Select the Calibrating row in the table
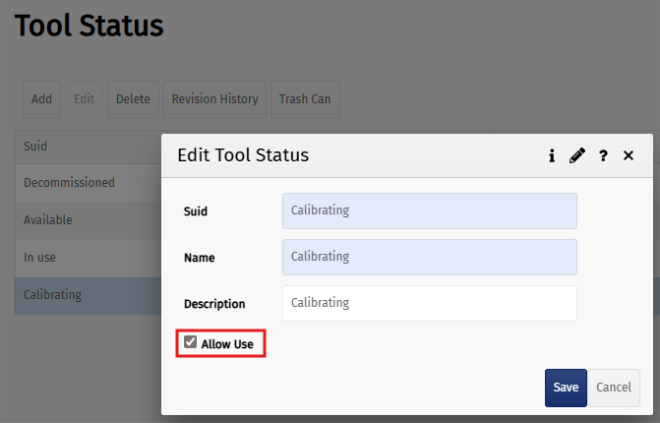The width and height of the screenshot is (660, 423). [x=53, y=295]
